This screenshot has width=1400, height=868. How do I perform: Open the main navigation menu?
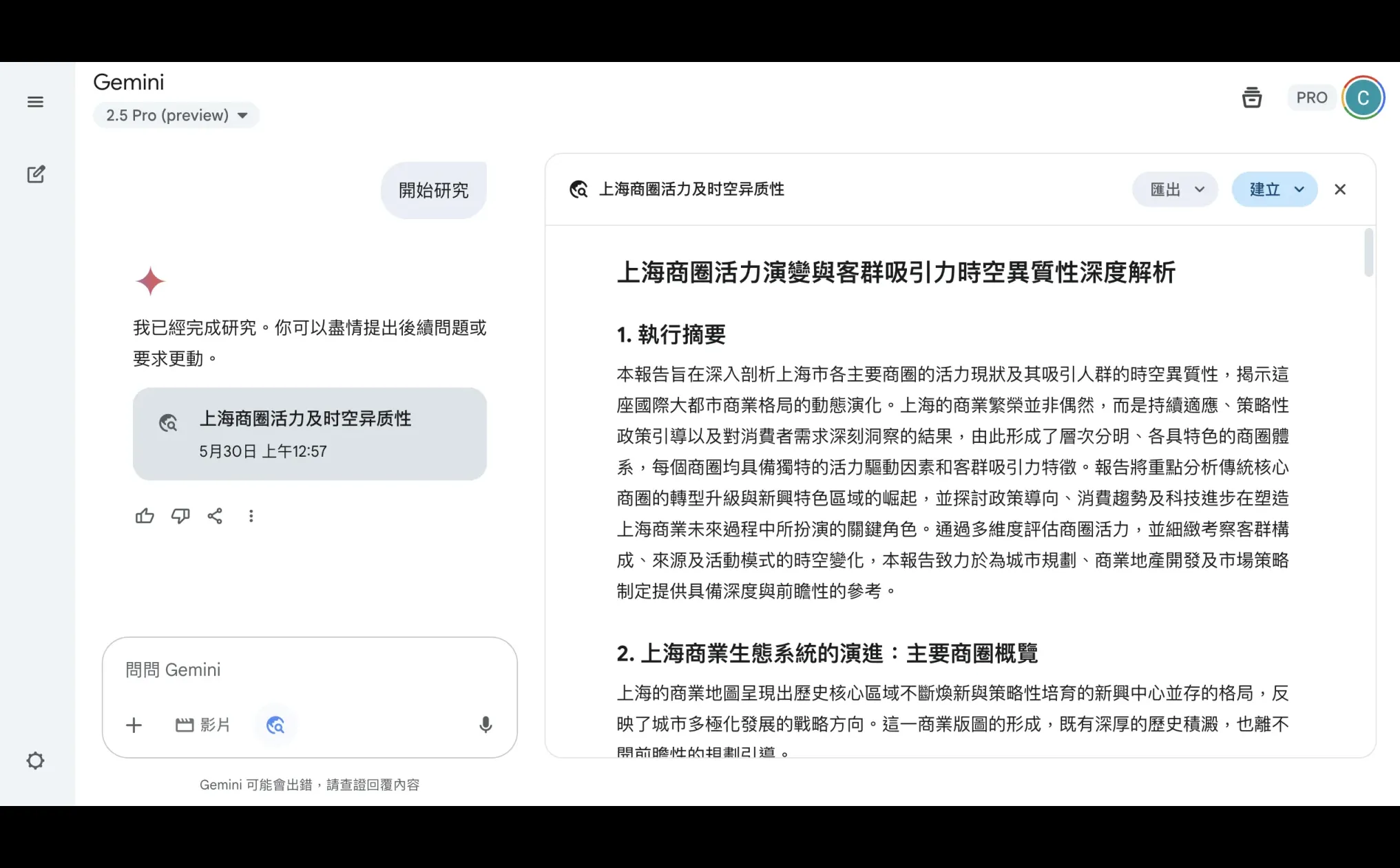tap(35, 101)
